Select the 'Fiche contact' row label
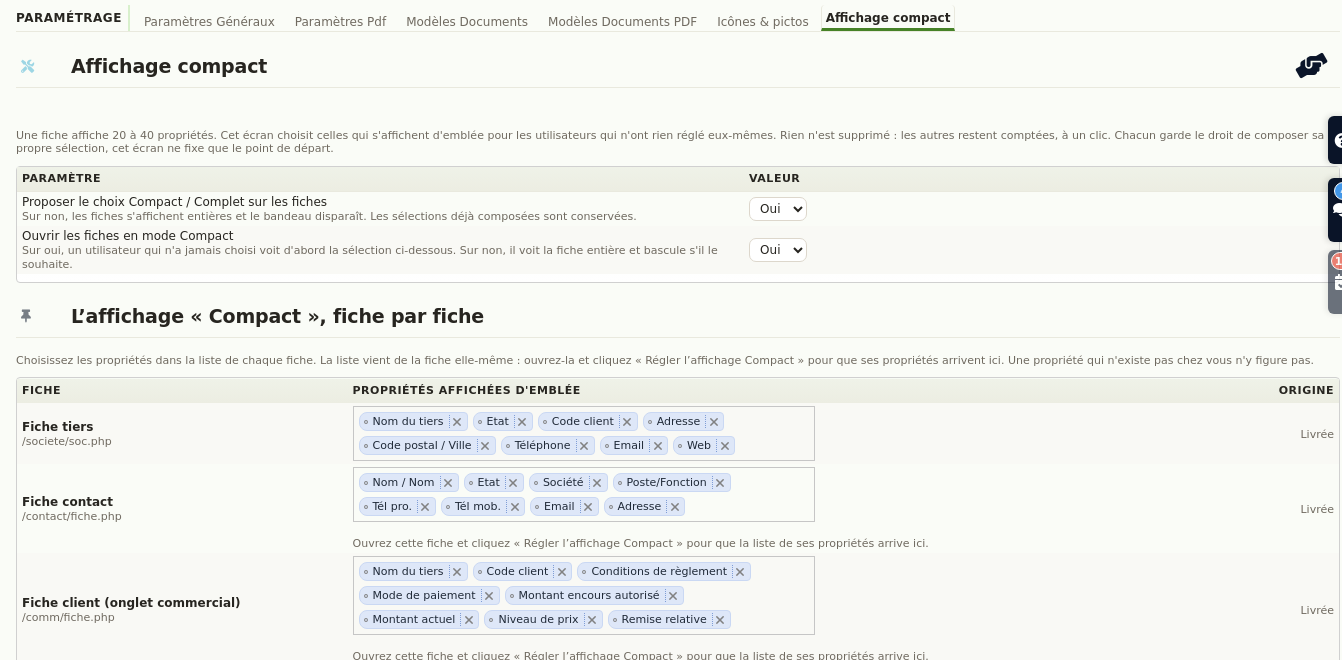 [67, 502]
